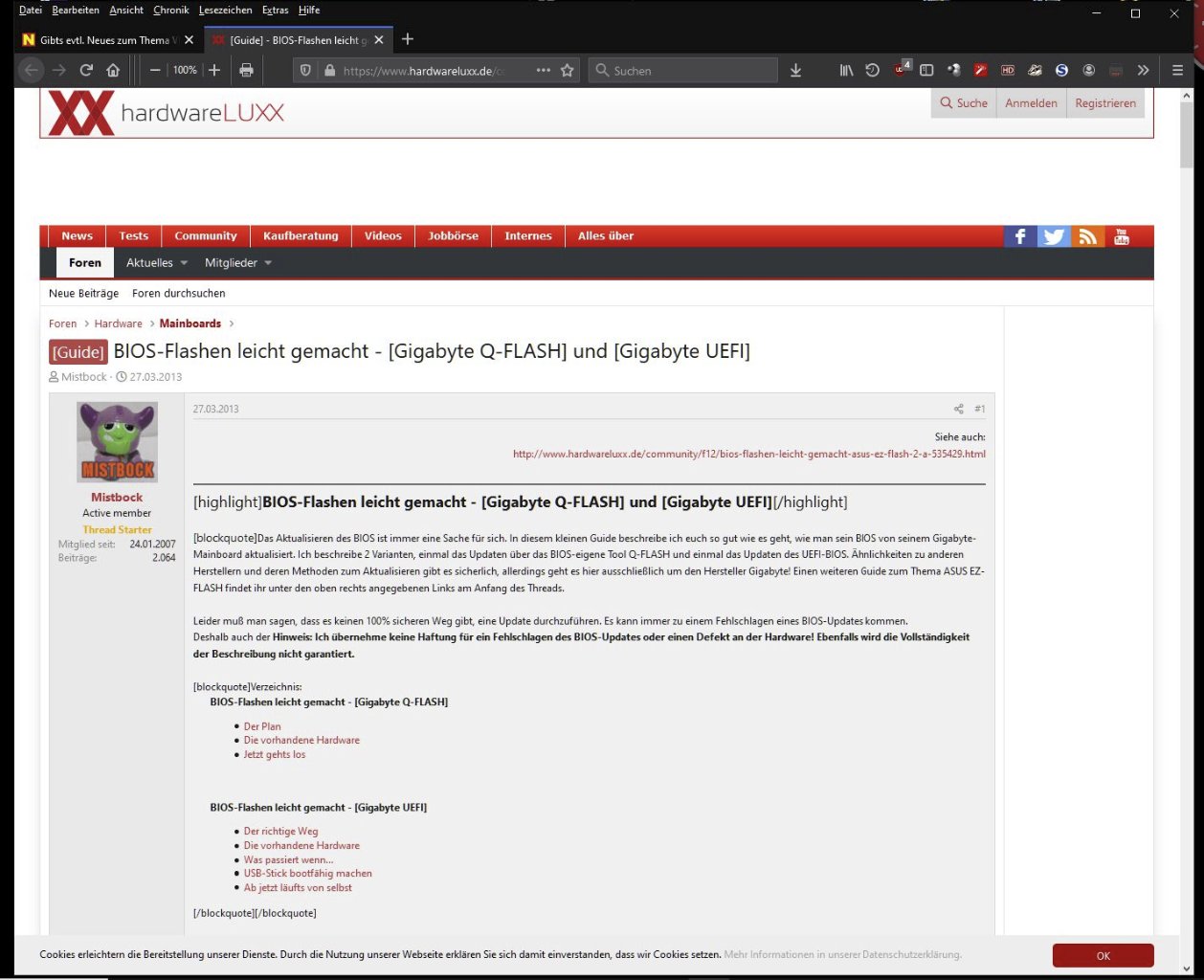Open the Community navigation tab

point(206,236)
